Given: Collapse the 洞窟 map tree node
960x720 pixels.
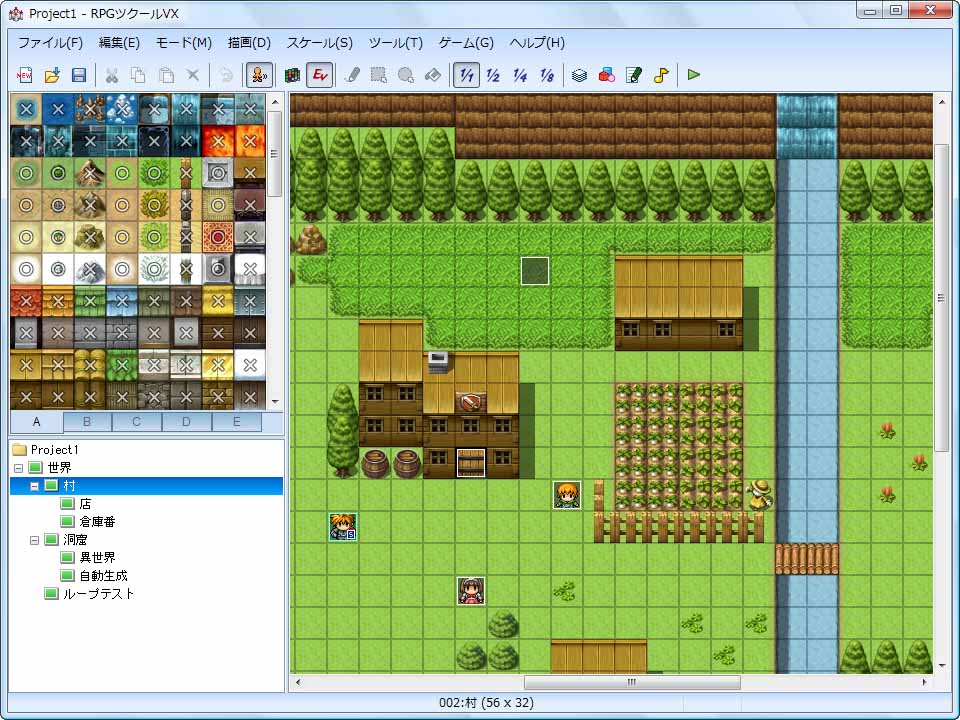Looking at the screenshot, I should point(34,540).
